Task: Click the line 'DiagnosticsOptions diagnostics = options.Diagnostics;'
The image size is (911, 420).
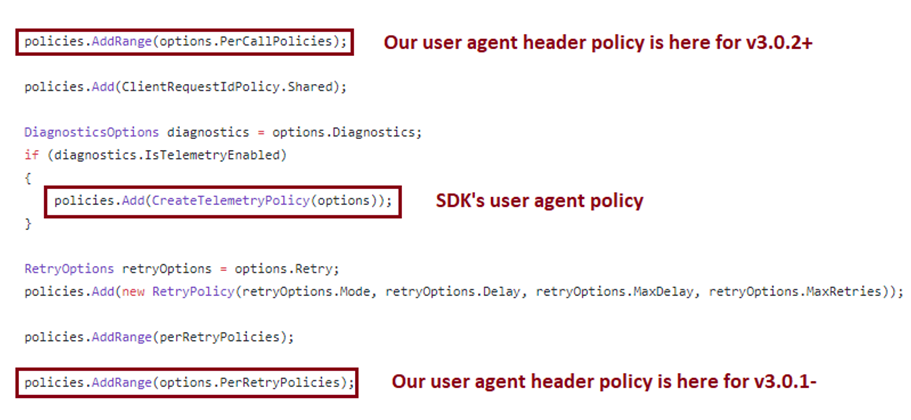Action: coord(223,132)
